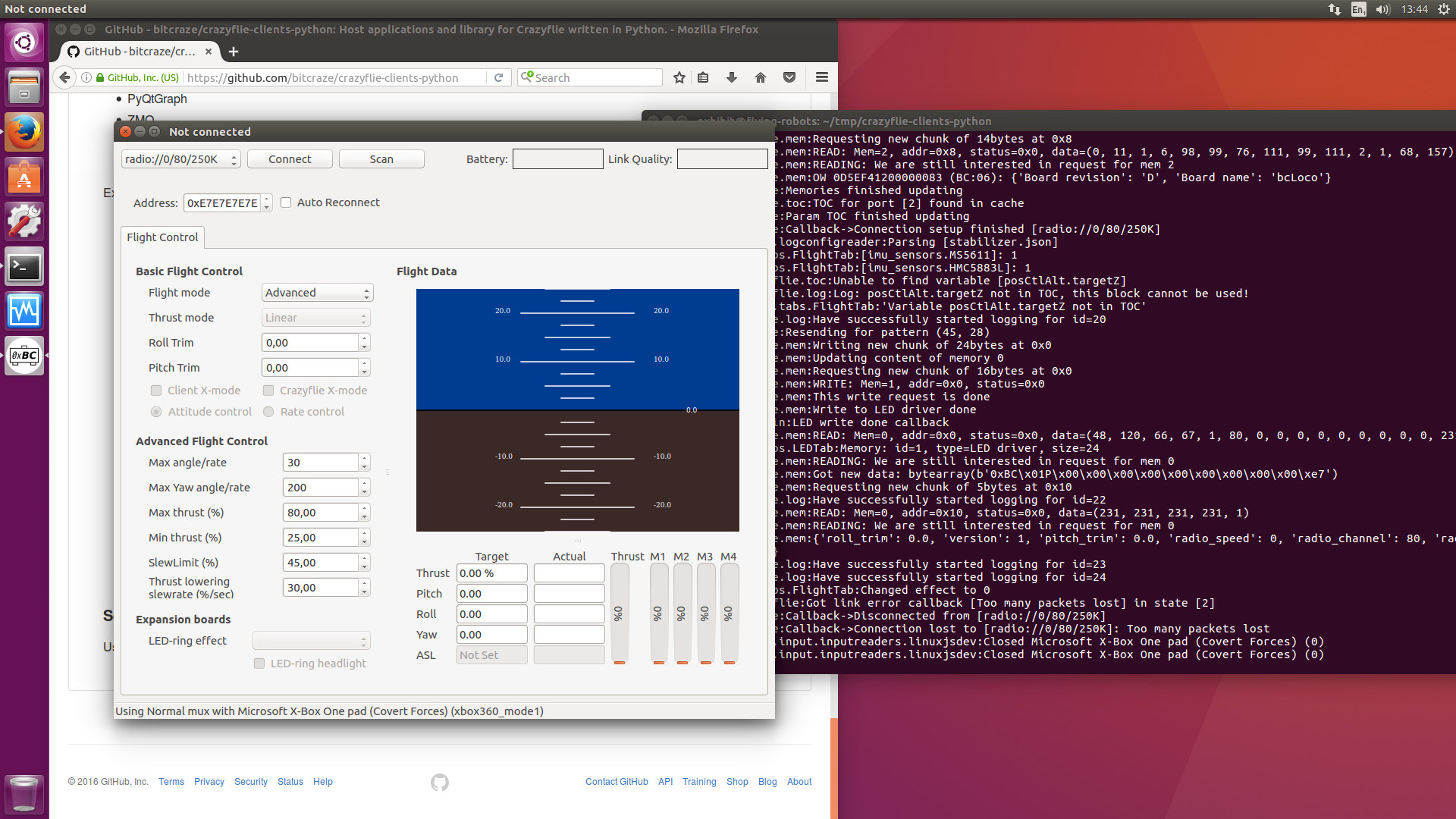Expand the radio://0/80/250K interface dropdown
The image size is (1456, 819).
click(180, 159)
